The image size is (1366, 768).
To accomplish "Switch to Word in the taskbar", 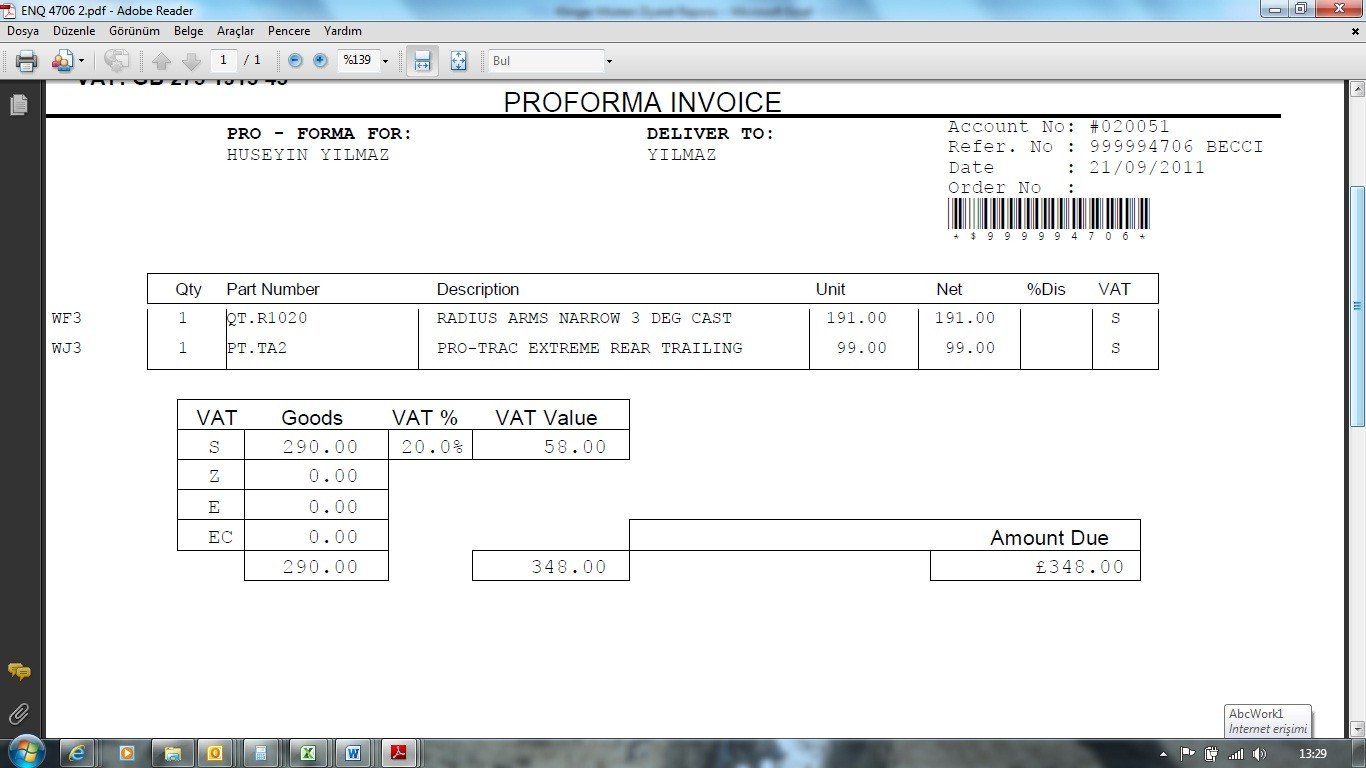I will click(353, 753).
